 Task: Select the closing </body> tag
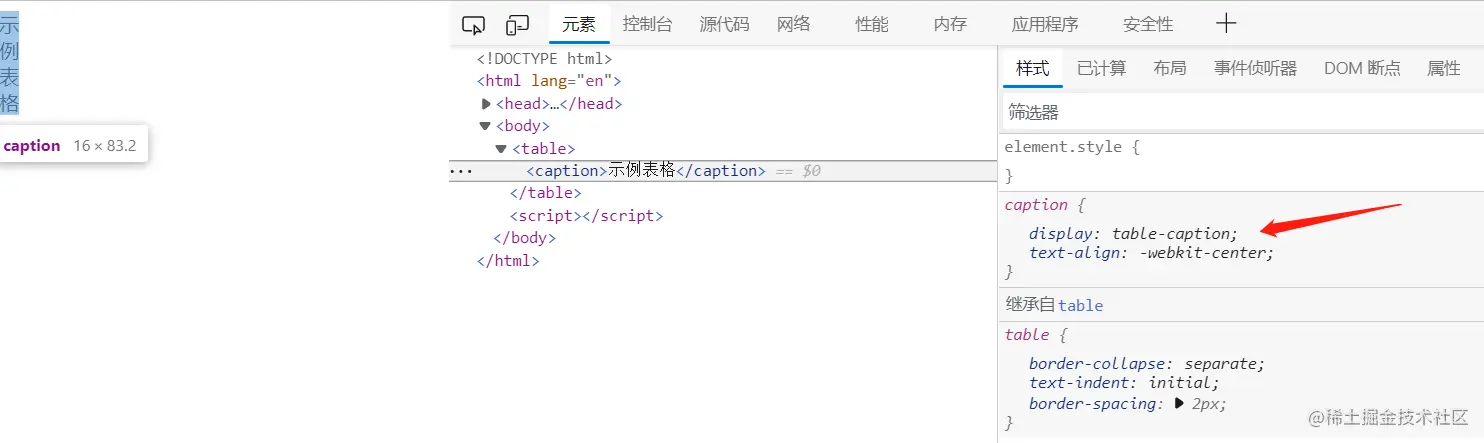pyautogui.click(x=524, y=238)
